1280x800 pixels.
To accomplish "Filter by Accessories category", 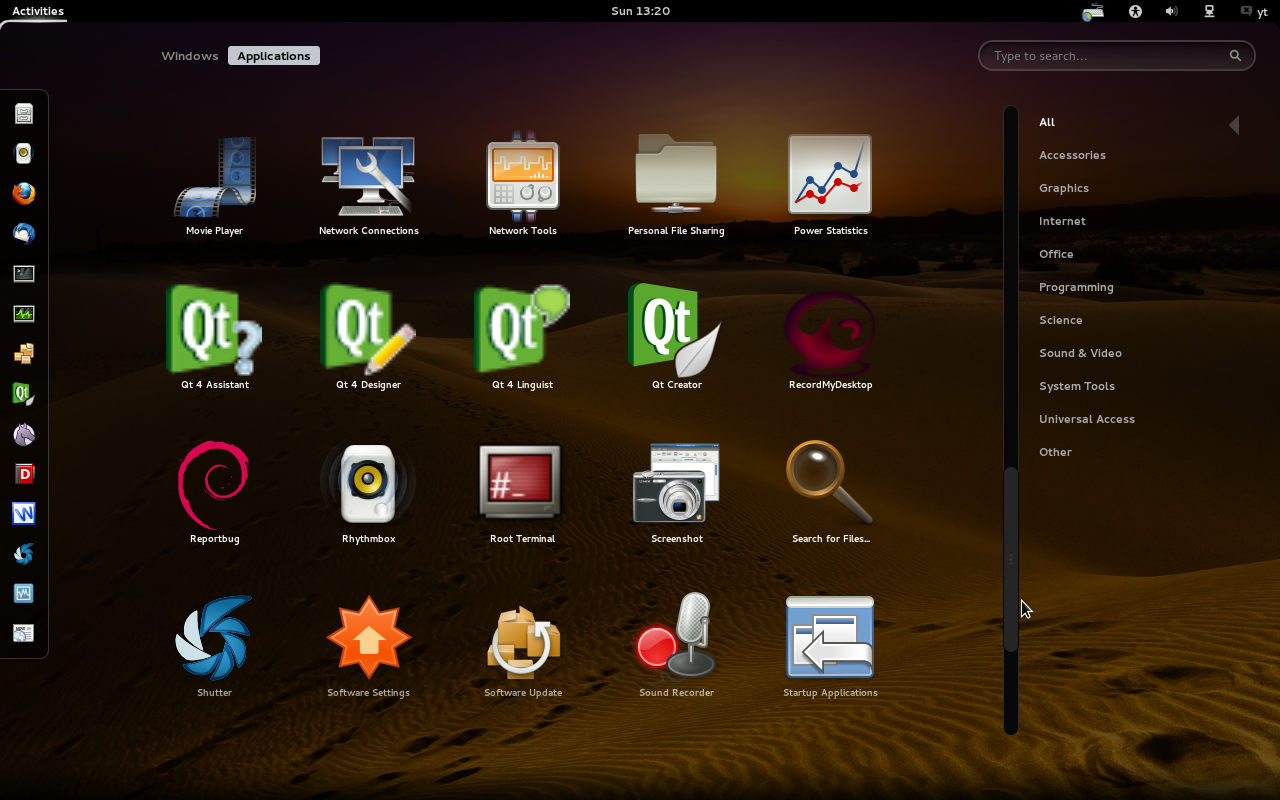I will click(1072, 155).
